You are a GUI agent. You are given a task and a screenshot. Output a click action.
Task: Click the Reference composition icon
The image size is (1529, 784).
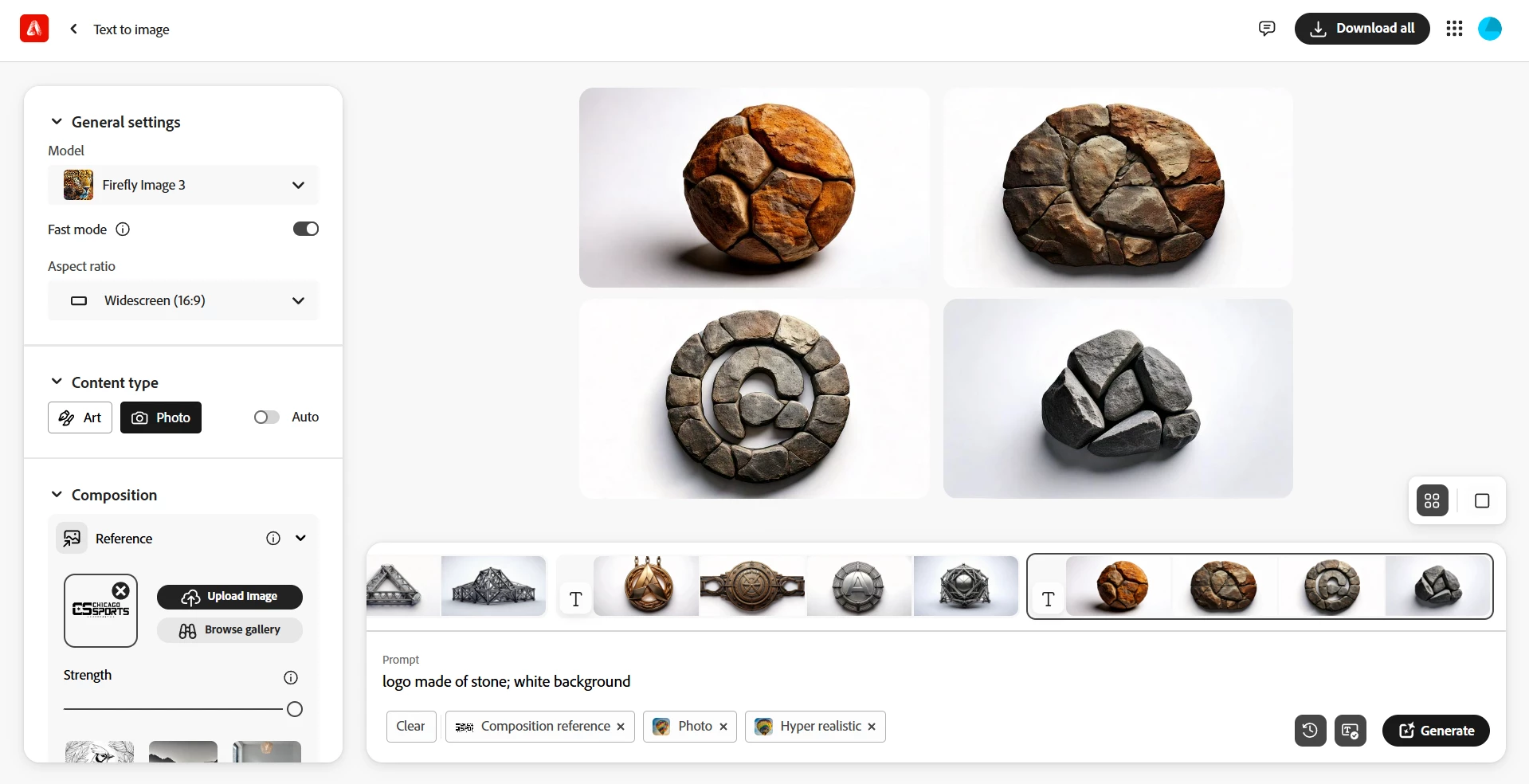pyautogui.click(x=72, y=539)
